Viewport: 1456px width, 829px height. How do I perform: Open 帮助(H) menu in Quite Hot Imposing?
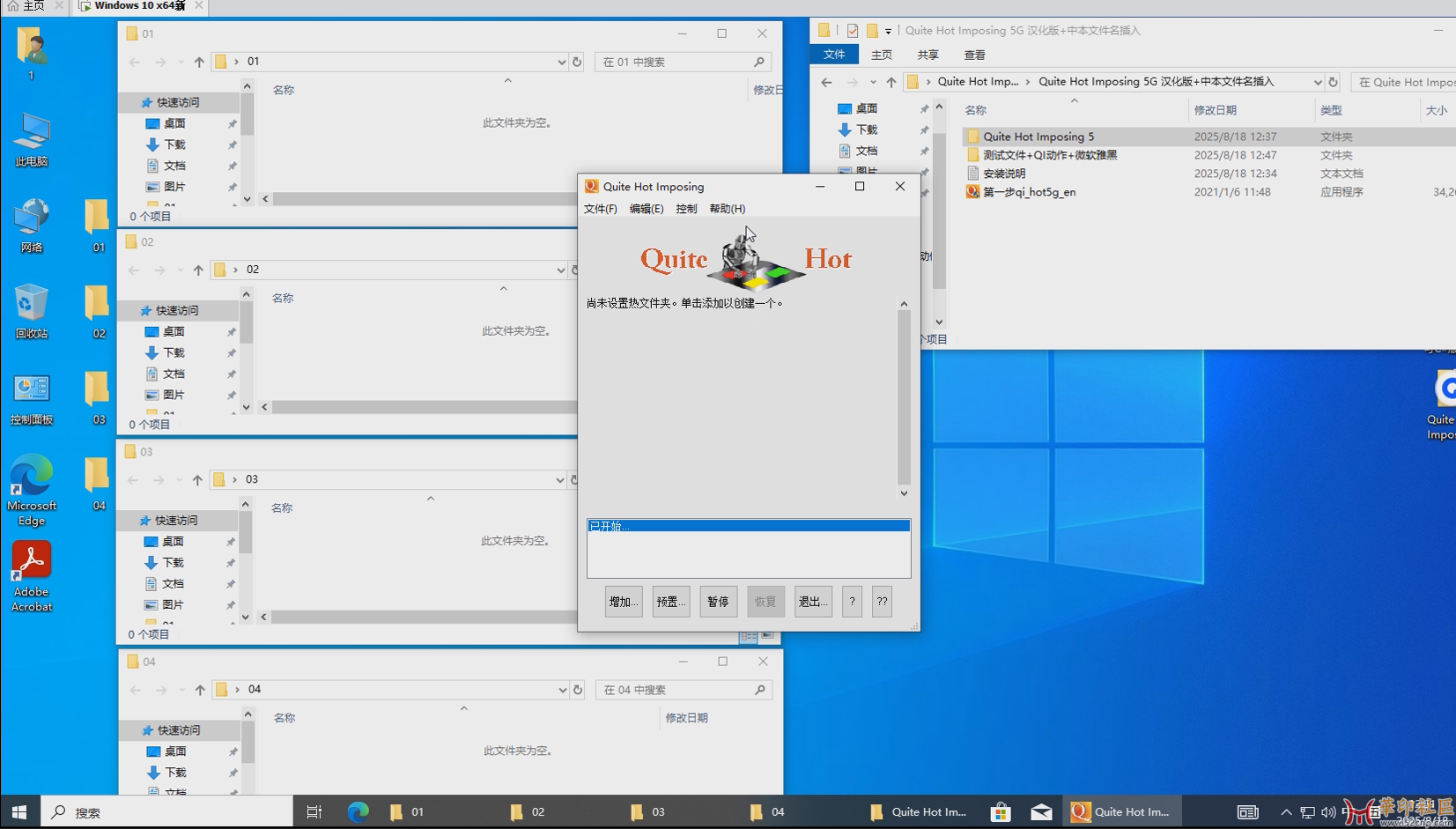(728, 209)
